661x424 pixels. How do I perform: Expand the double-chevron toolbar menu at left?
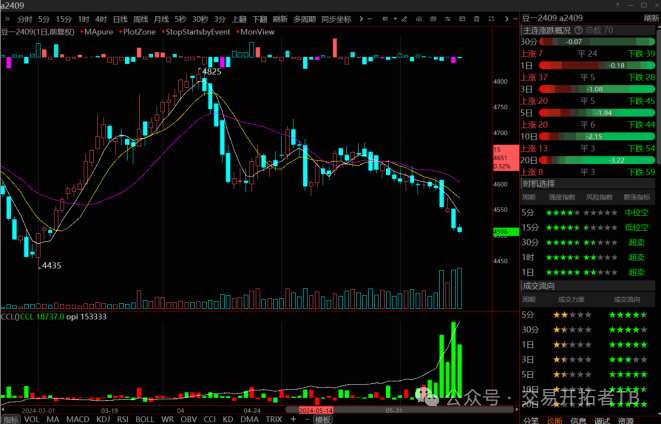pyautogui.click(x=7, y=19)
